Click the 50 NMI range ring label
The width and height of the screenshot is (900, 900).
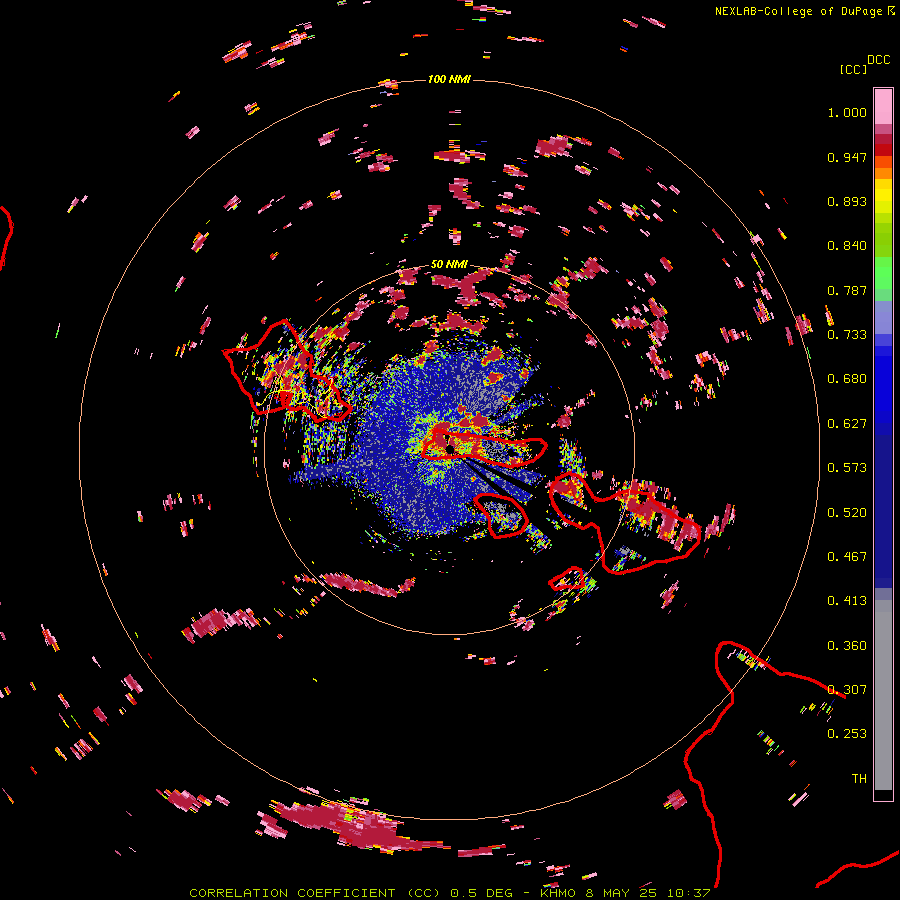449,265
